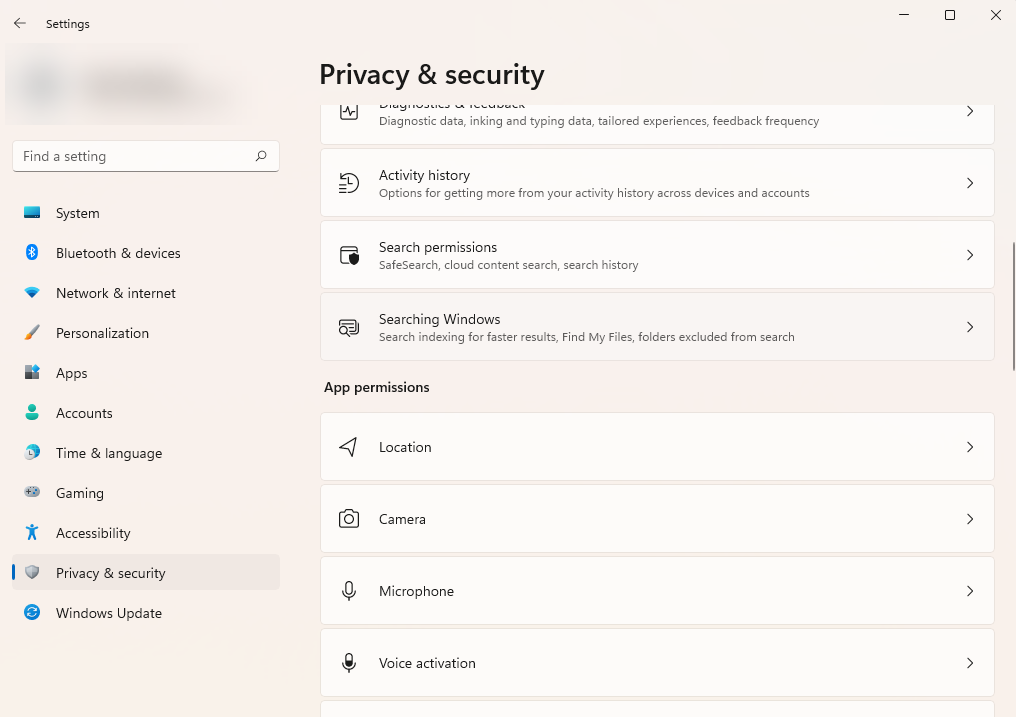1016x717 pixels.
Task: Open Personalization settings
Action: pyautogui.click(x=146, y=333)
